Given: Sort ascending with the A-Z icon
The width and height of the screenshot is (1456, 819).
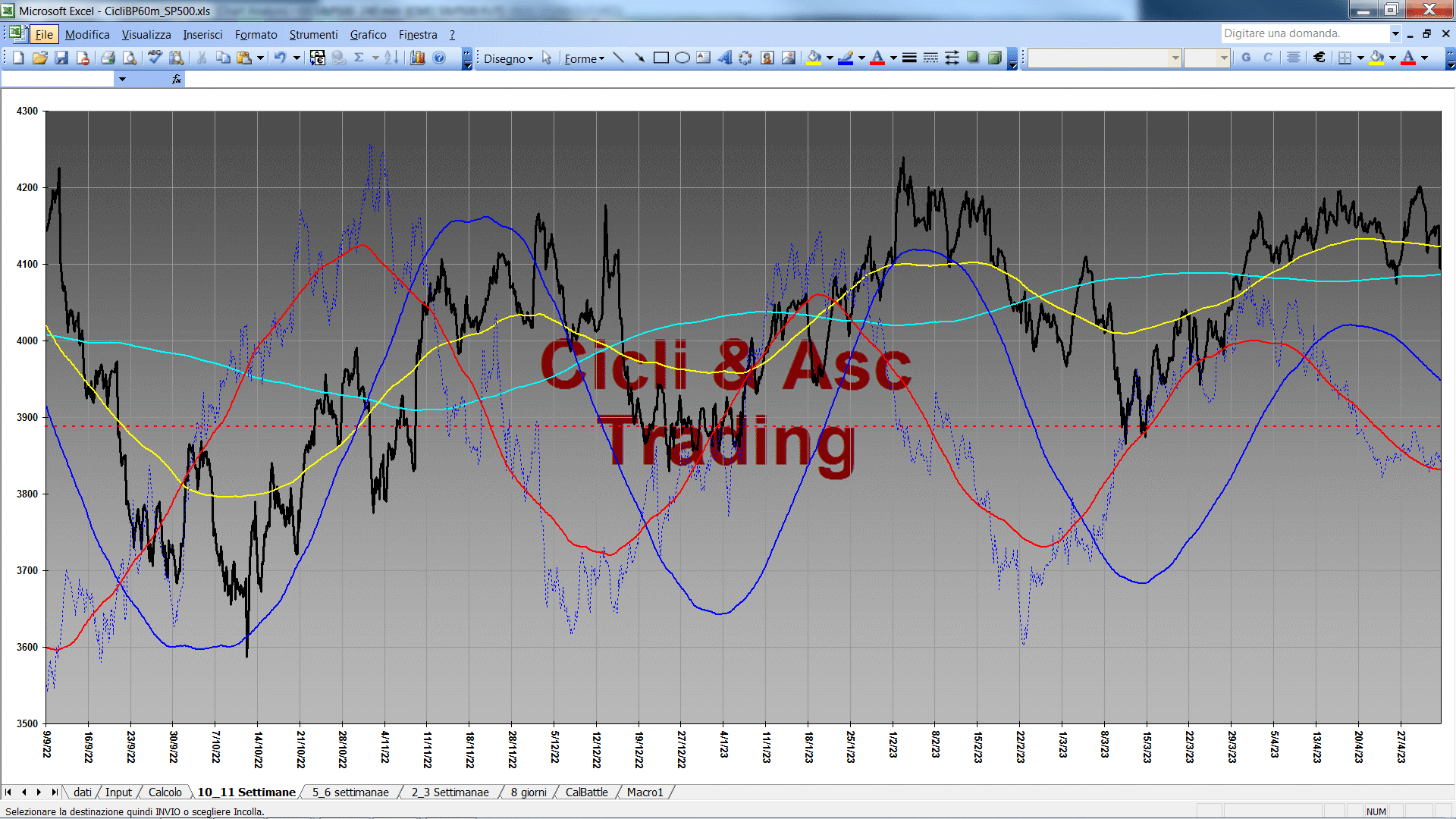Looking at the screenshot, I should [391, 58].
